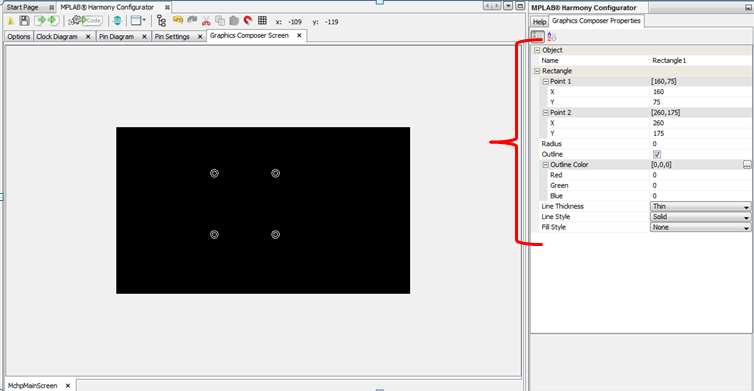Click the first green arrow document icon
Screen dimensions: 754x391
[x=40, y=21]
